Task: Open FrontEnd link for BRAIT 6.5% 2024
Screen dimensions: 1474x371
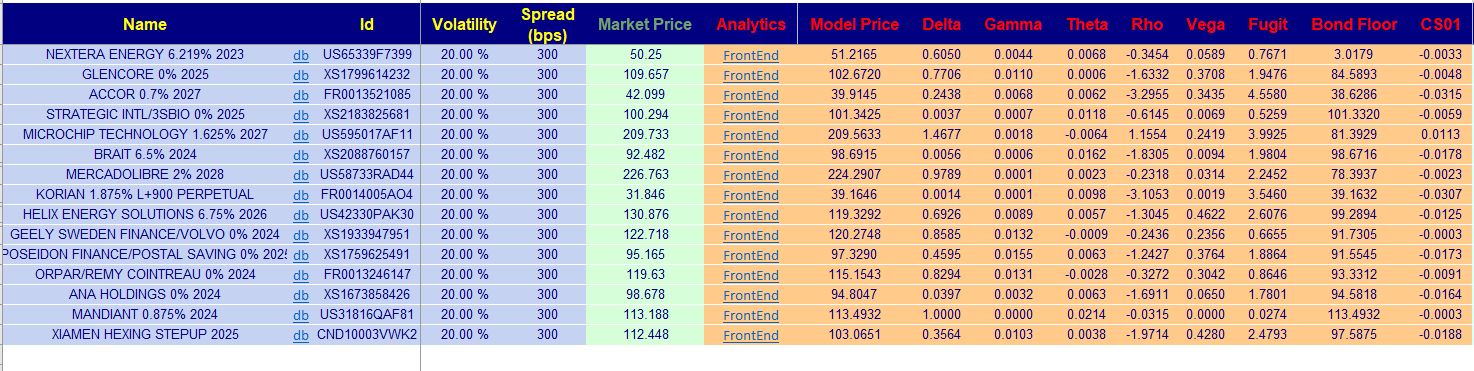Action: 750,155
